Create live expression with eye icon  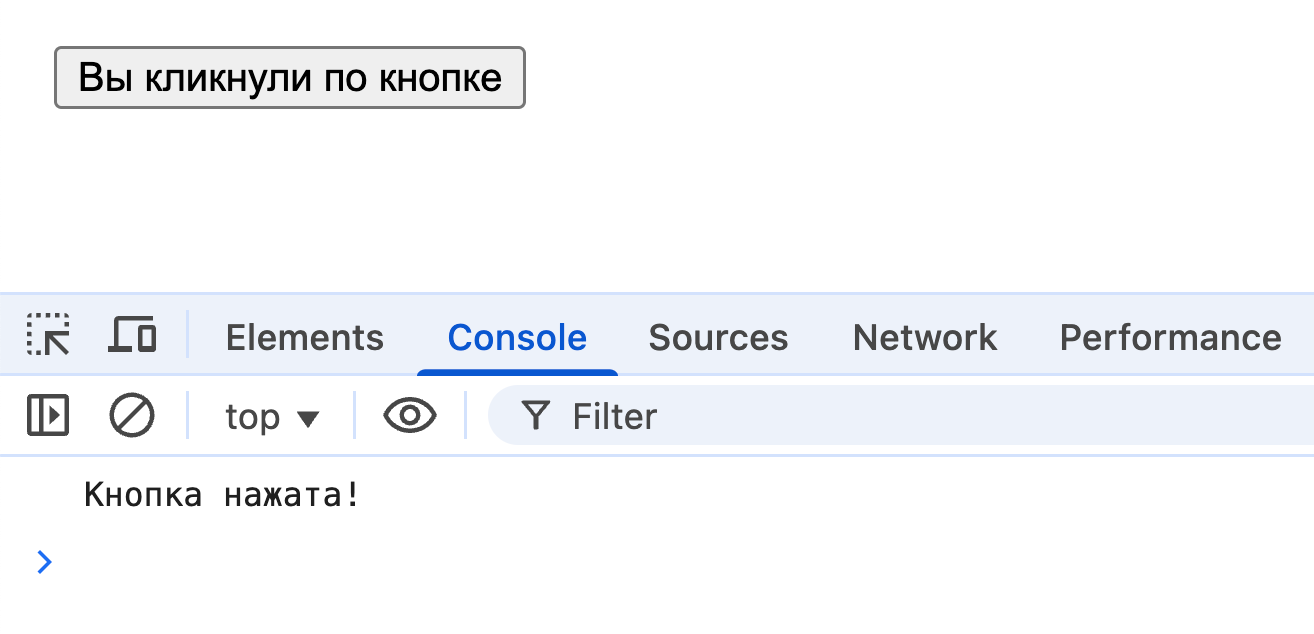[x=410, y=415]
